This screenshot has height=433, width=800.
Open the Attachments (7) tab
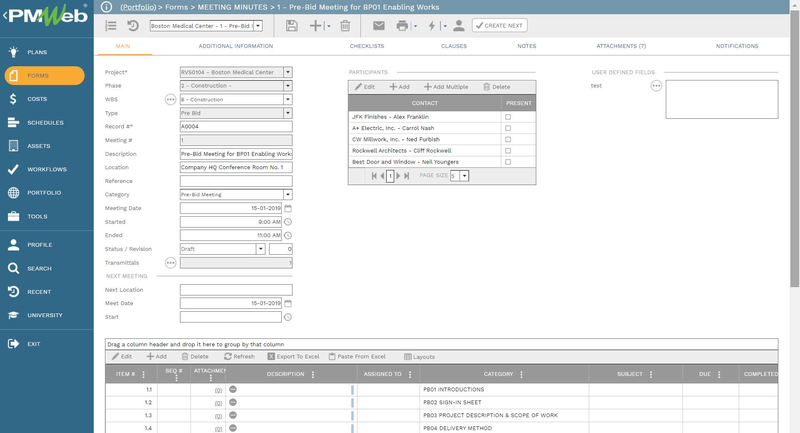point(620,46)
